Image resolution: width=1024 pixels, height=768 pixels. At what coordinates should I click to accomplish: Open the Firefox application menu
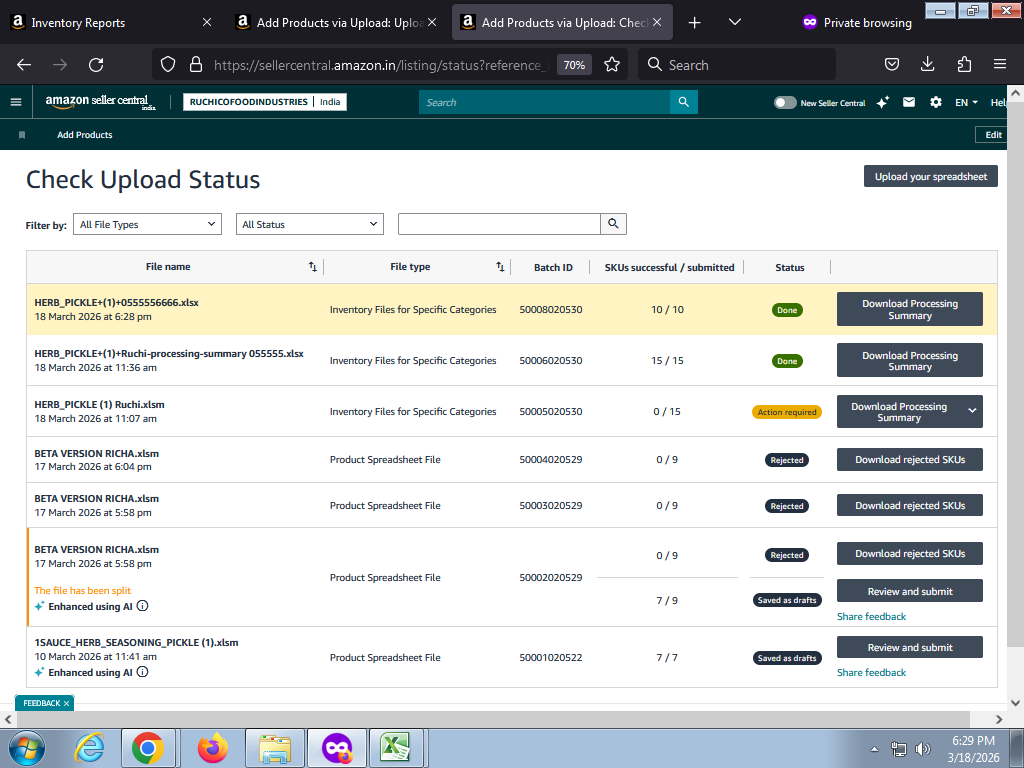(x=1000, y=65)
